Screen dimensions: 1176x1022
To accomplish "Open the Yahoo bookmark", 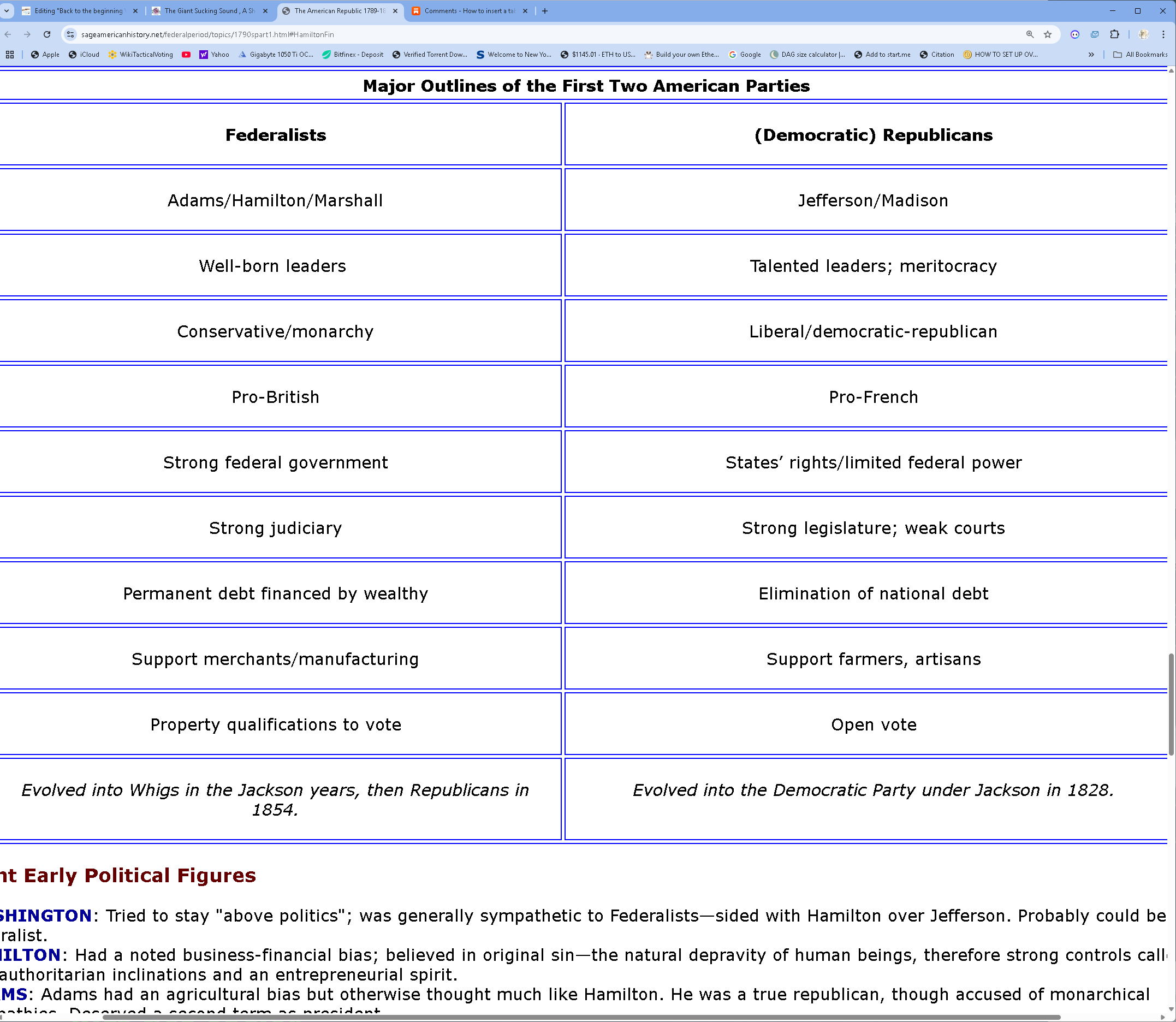I will (x=215, y=55).
